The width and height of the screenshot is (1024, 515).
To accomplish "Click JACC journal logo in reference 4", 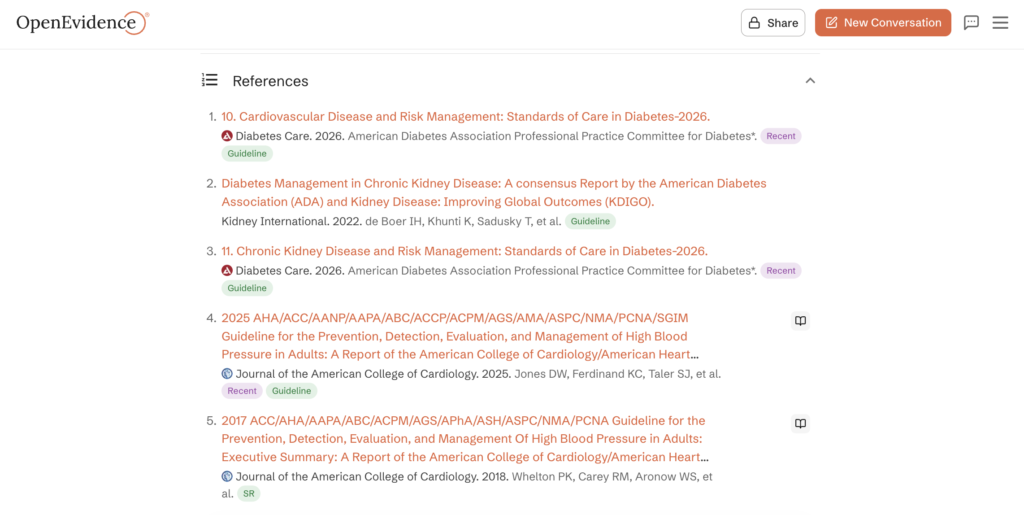I will tap(227, 374).
